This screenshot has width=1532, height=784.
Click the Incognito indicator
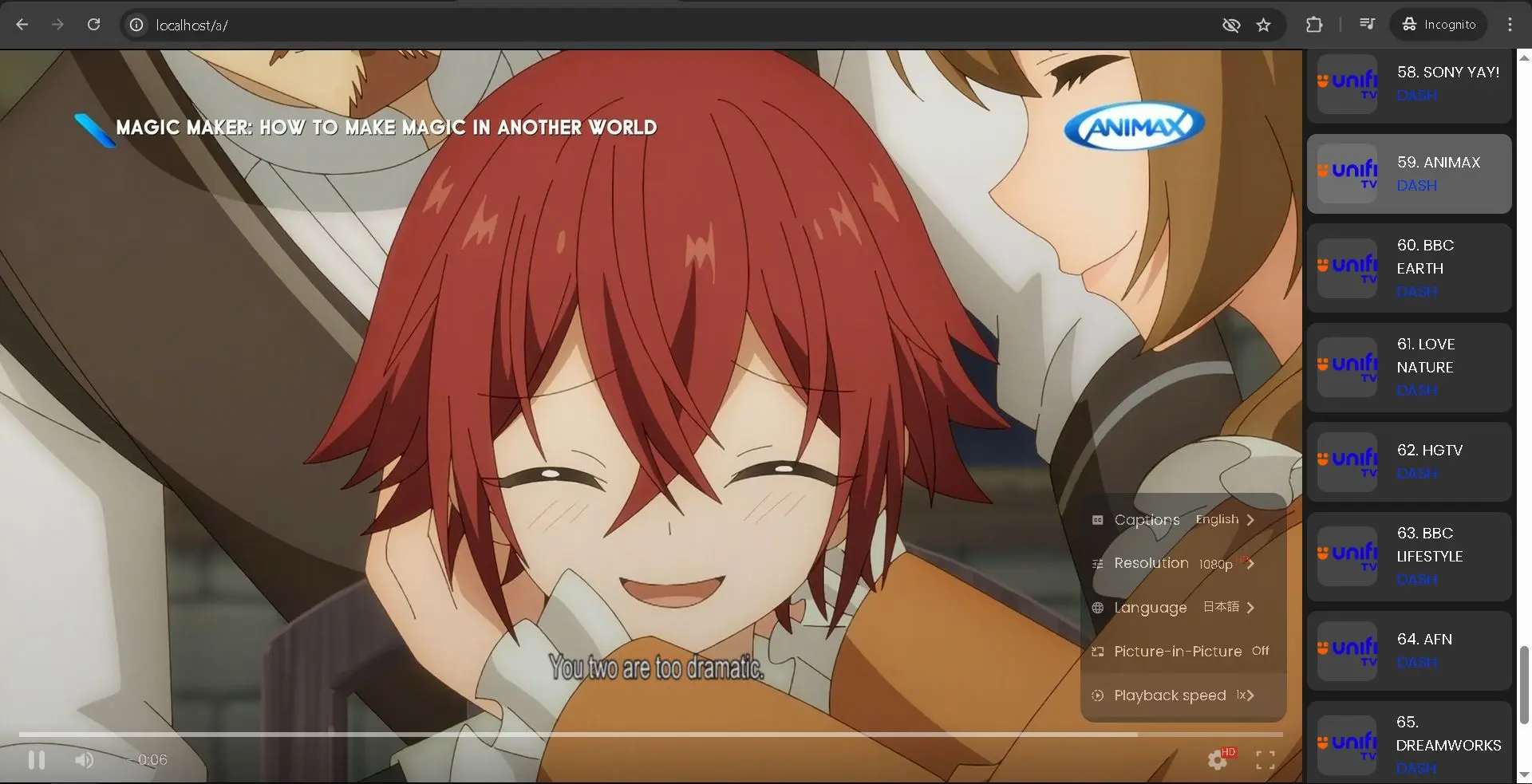tap(1439, 25)
